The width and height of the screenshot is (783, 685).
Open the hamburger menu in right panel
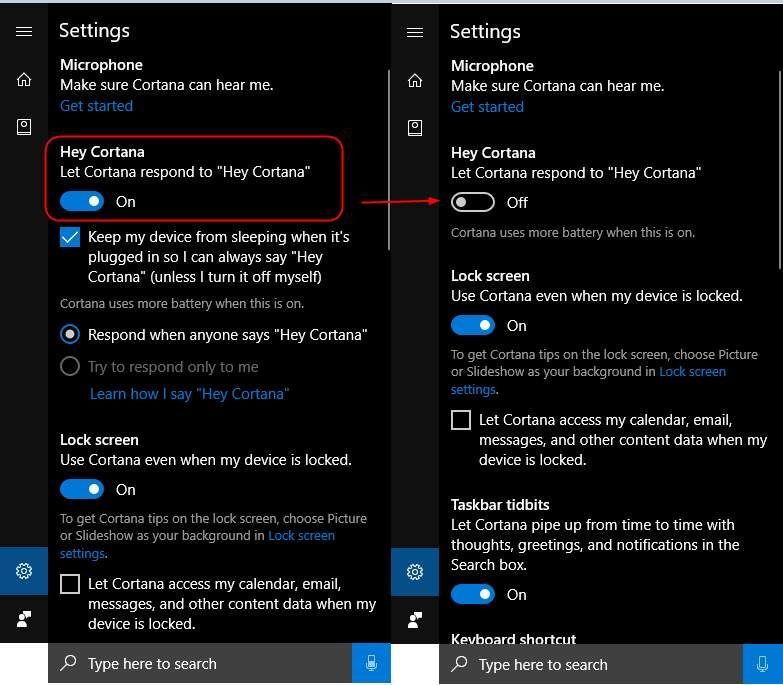(x=415, y=32)
